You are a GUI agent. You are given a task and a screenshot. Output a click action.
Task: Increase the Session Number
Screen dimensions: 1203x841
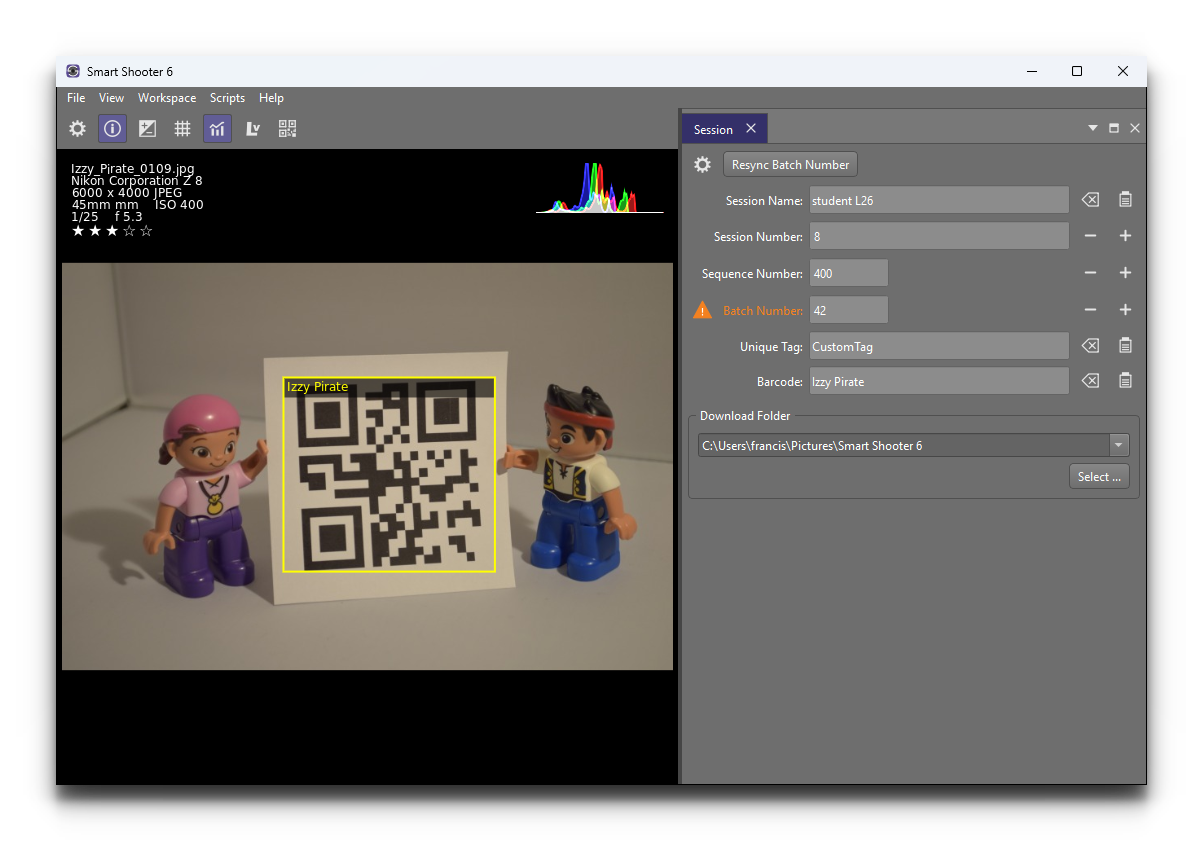(x=1125, y=236)
